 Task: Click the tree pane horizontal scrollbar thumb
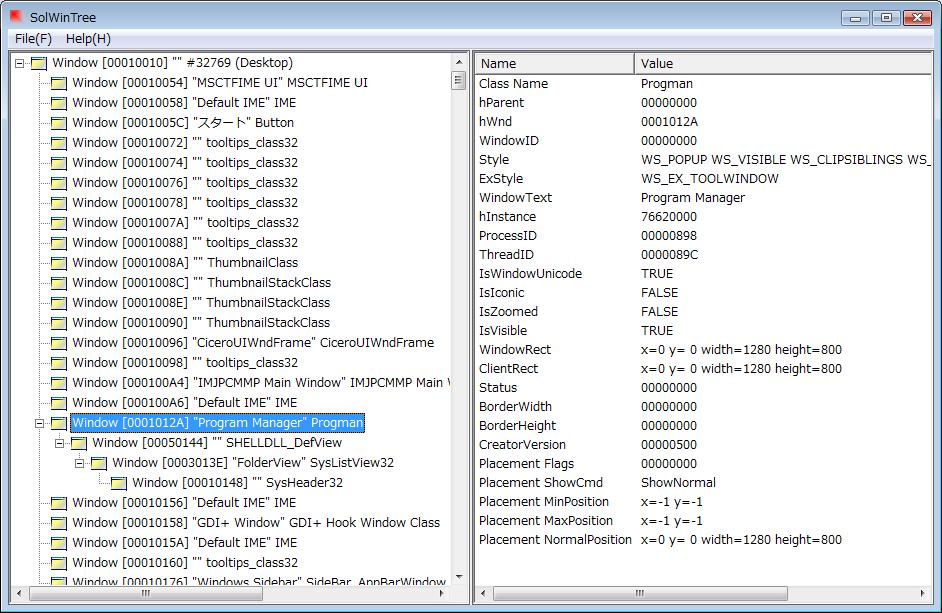coord(146,593)
